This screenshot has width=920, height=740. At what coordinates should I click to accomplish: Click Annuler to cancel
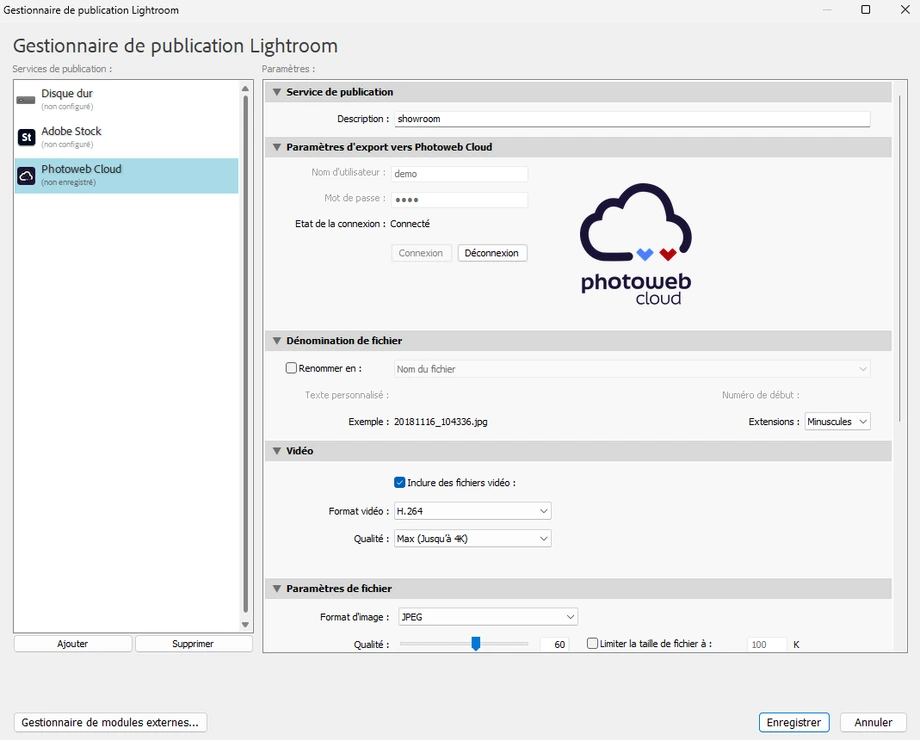[x=873, y=722]
